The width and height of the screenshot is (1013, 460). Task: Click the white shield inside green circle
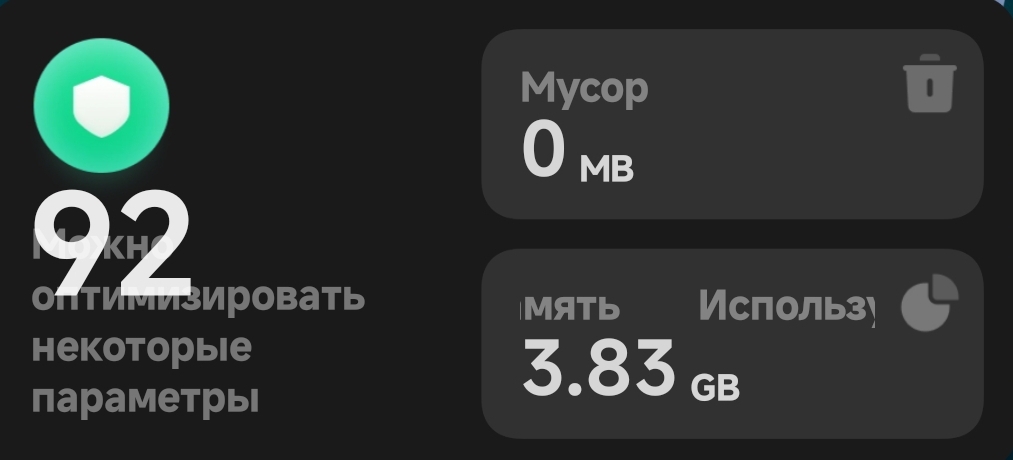101,106
